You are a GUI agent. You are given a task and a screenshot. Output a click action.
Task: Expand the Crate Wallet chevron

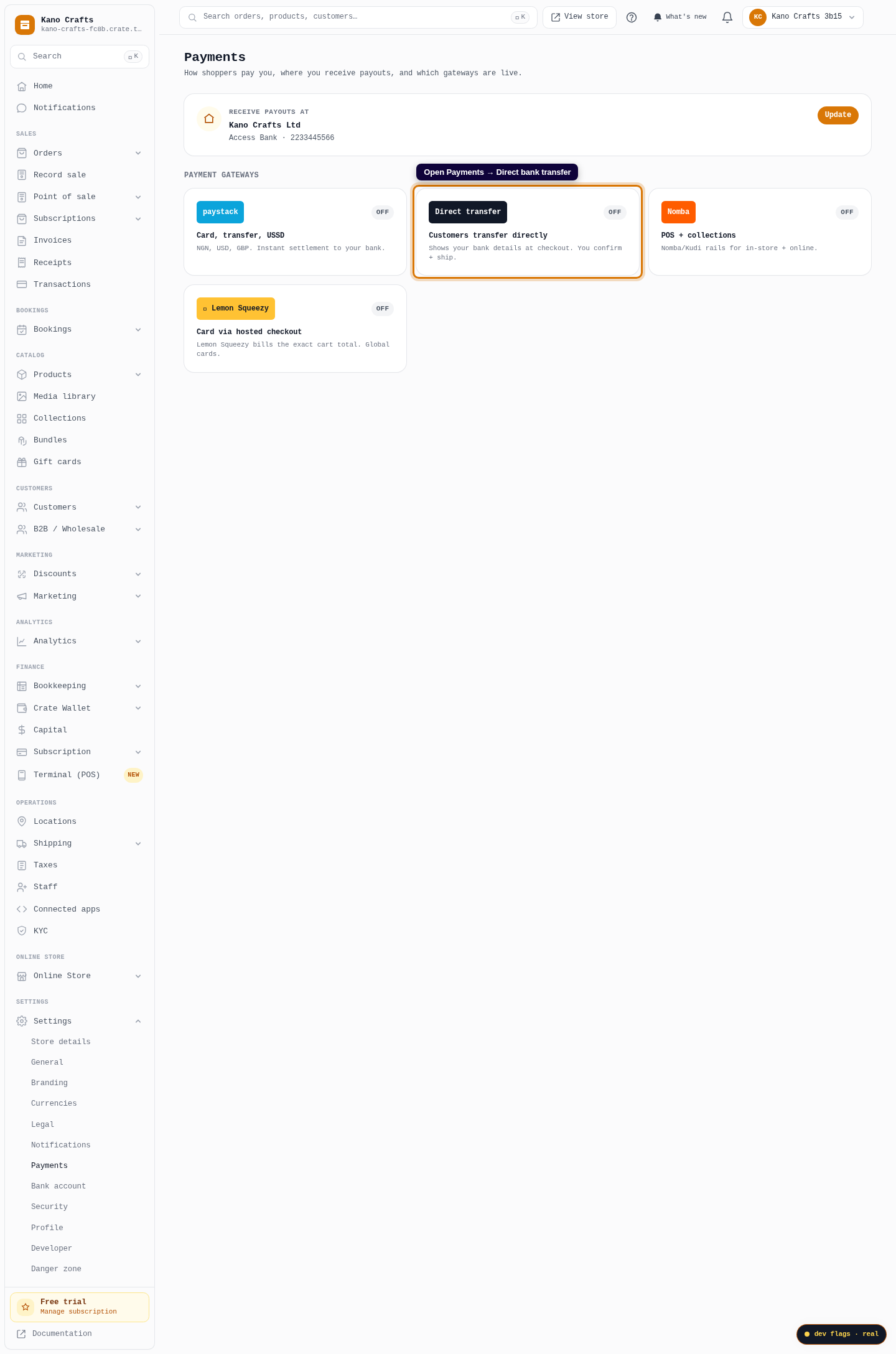tap(138, 708)
